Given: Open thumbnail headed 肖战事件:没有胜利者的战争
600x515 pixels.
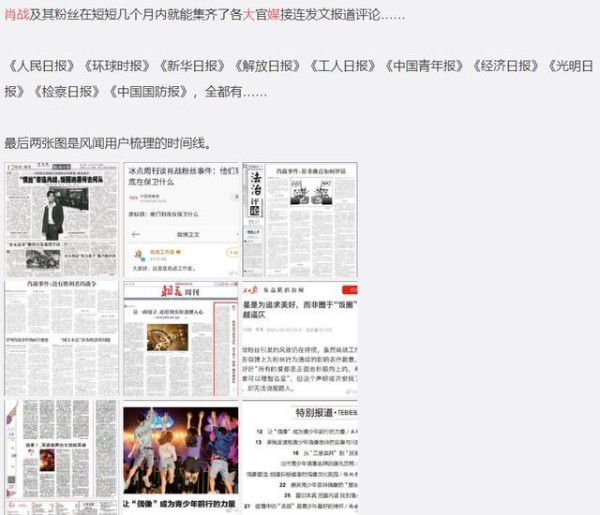Looking at the screenshot, I should coord(62,339).
